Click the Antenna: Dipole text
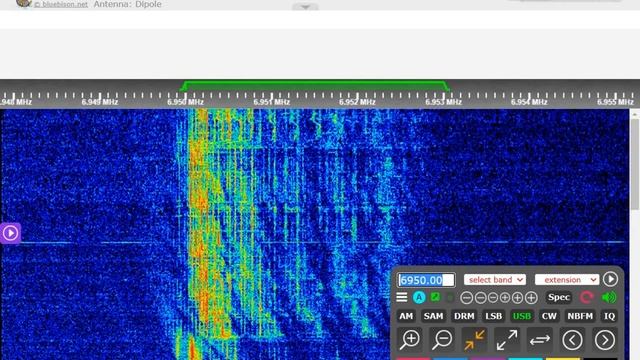 tap(127, 4)
